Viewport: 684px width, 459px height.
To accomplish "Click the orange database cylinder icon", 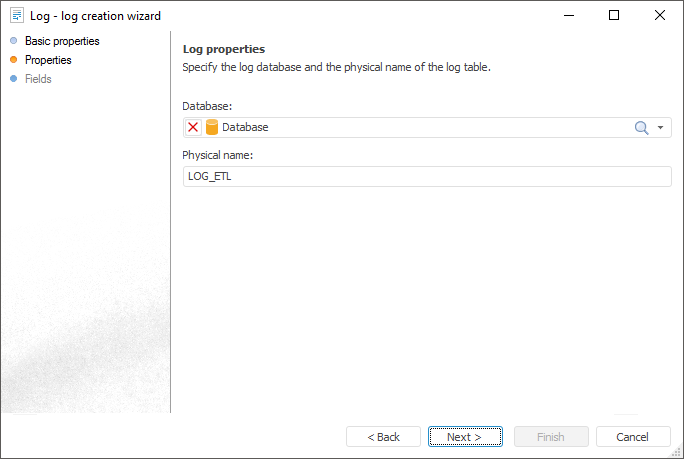I will (x=212, y=128).
